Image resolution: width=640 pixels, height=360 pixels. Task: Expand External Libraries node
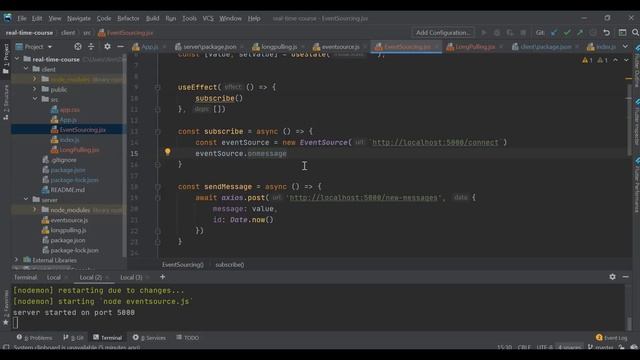pos(17,260)
